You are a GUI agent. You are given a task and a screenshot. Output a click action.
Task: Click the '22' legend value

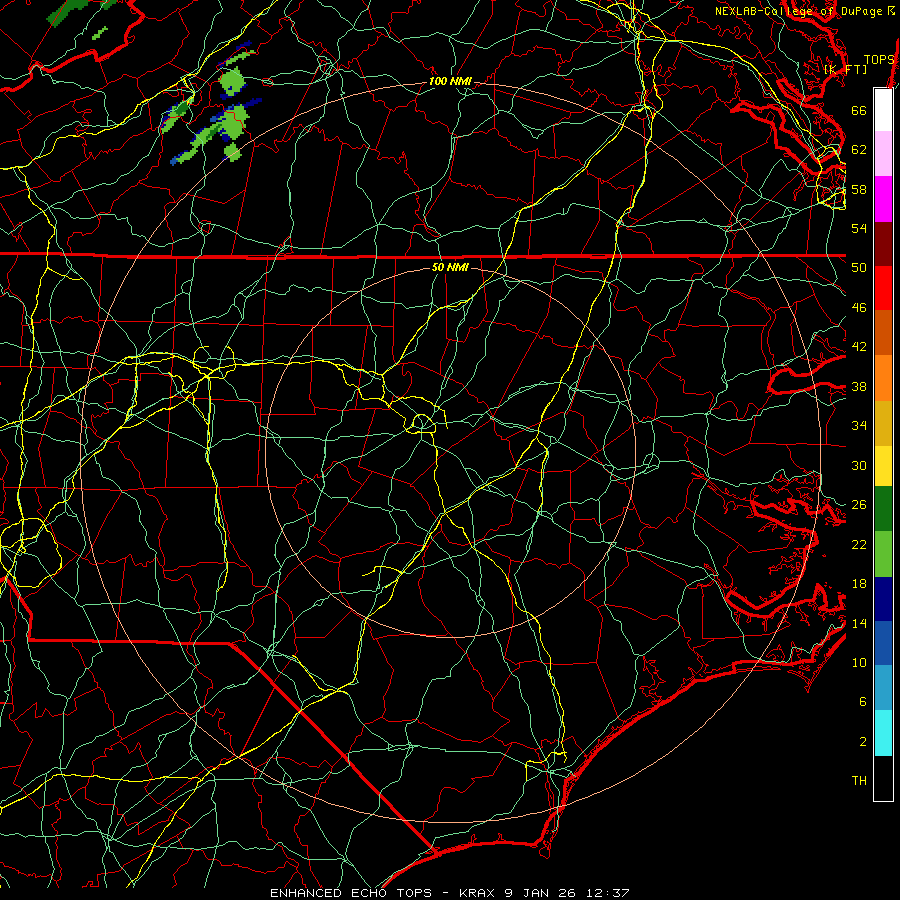click(x=859, y=544)
